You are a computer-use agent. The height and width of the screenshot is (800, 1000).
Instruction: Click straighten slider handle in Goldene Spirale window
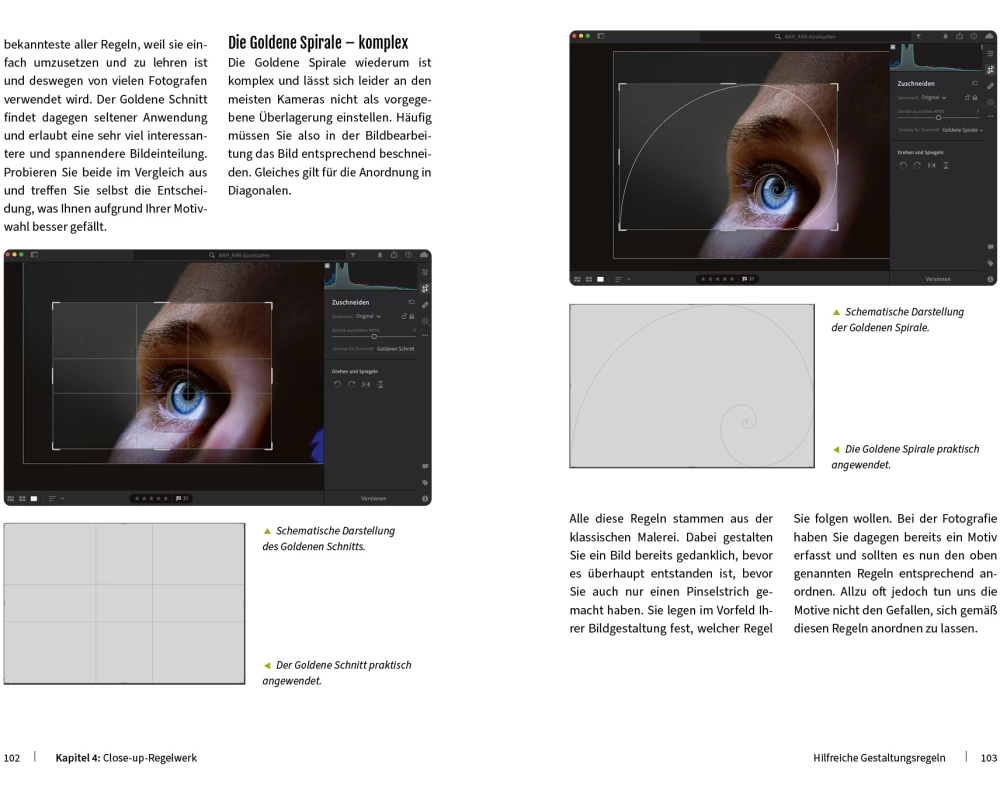point(938,117)
